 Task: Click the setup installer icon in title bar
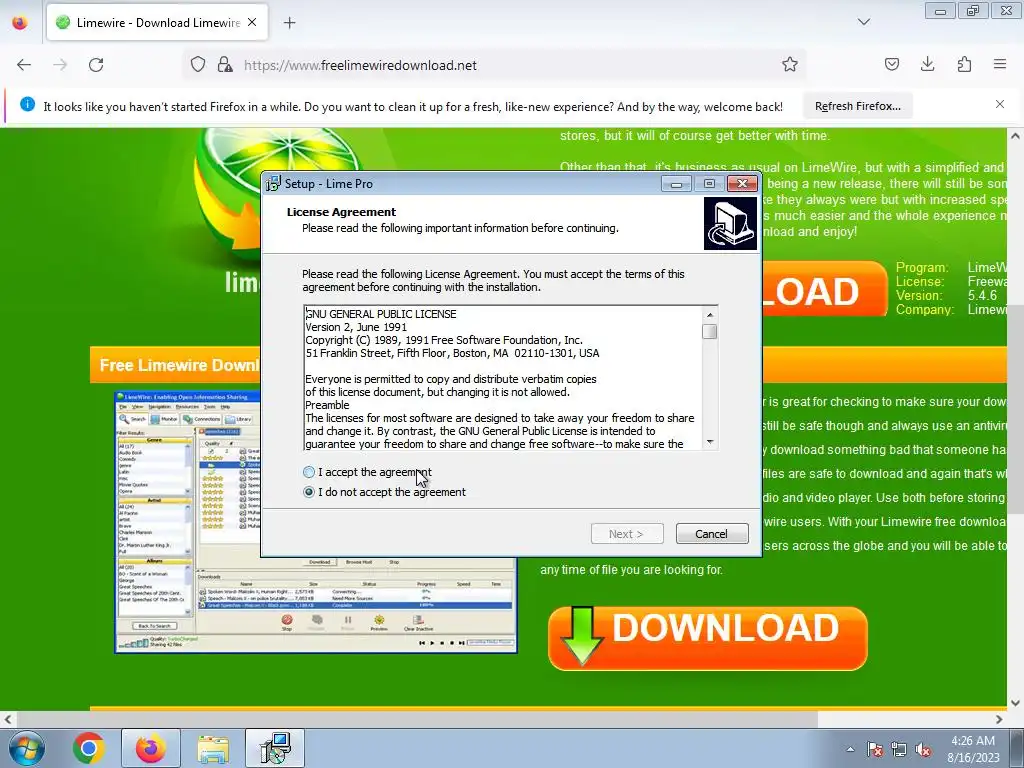(273, 184)
